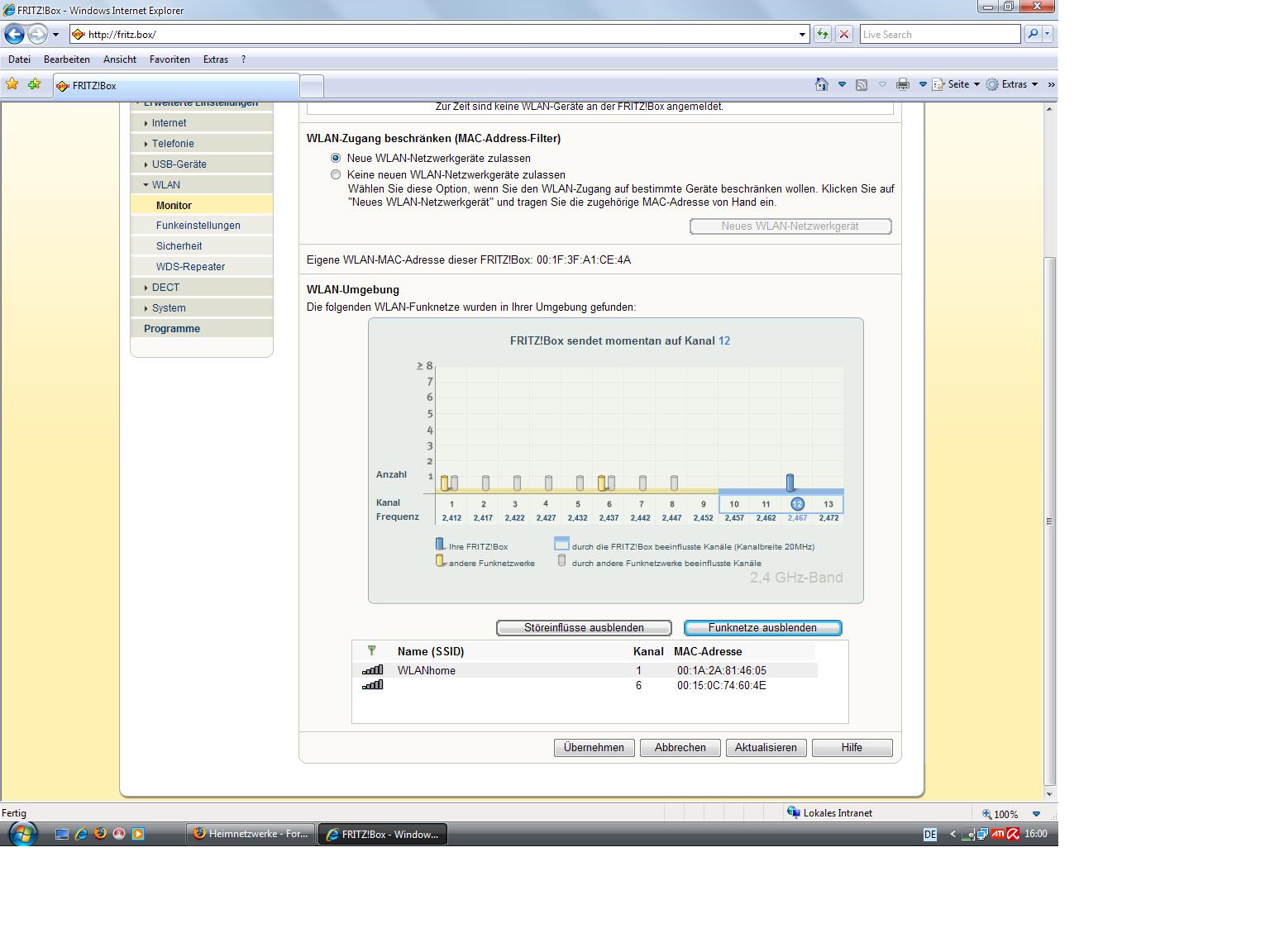The height and width of the screenshot is (952, 1270).
Task: Click the Aktualisieren button
Action: pyautogui.click(x=766, y=748)
